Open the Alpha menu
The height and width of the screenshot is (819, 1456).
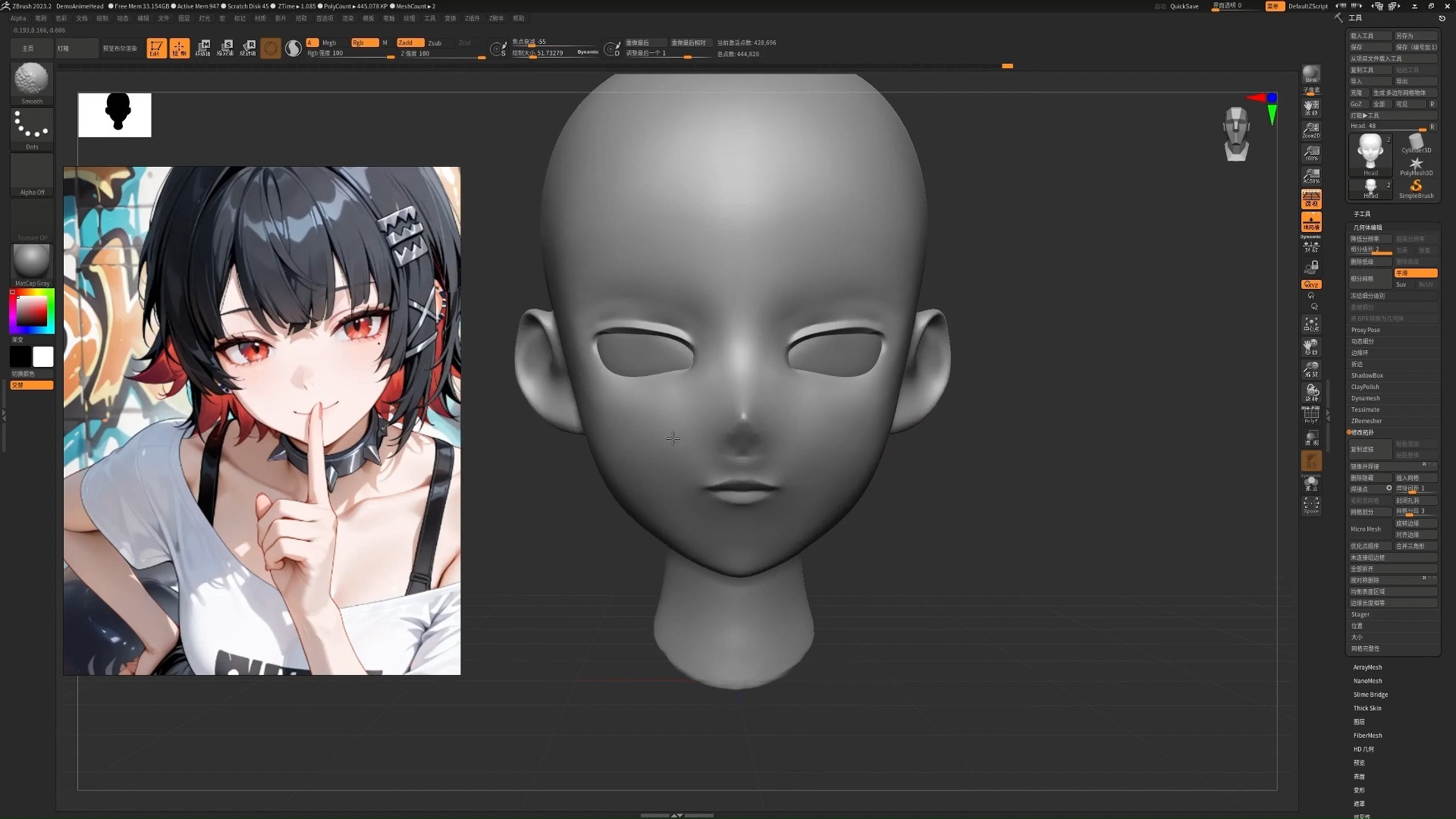(18, 18)
